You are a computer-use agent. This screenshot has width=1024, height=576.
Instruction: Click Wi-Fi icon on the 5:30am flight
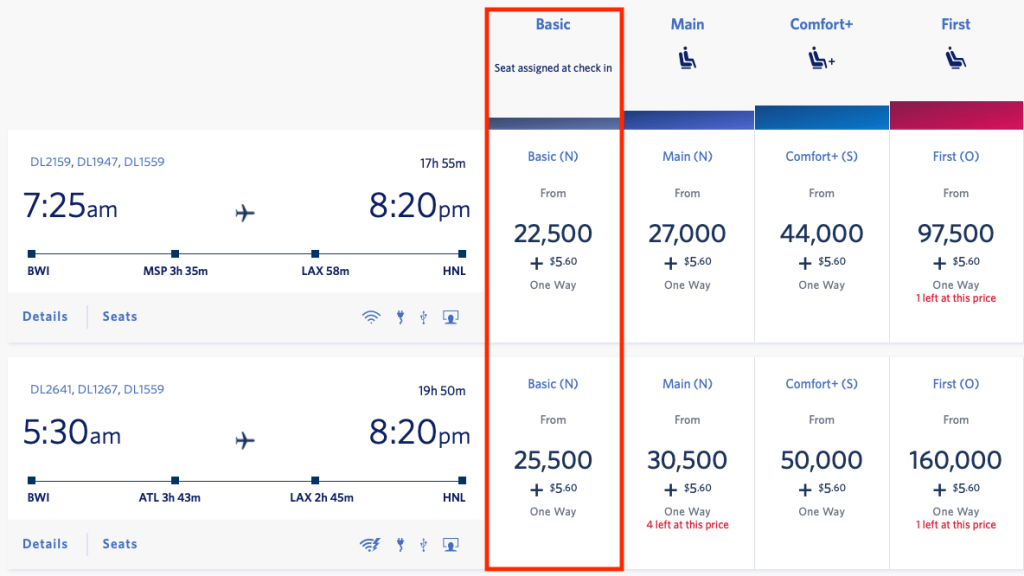tap(370, 545)
